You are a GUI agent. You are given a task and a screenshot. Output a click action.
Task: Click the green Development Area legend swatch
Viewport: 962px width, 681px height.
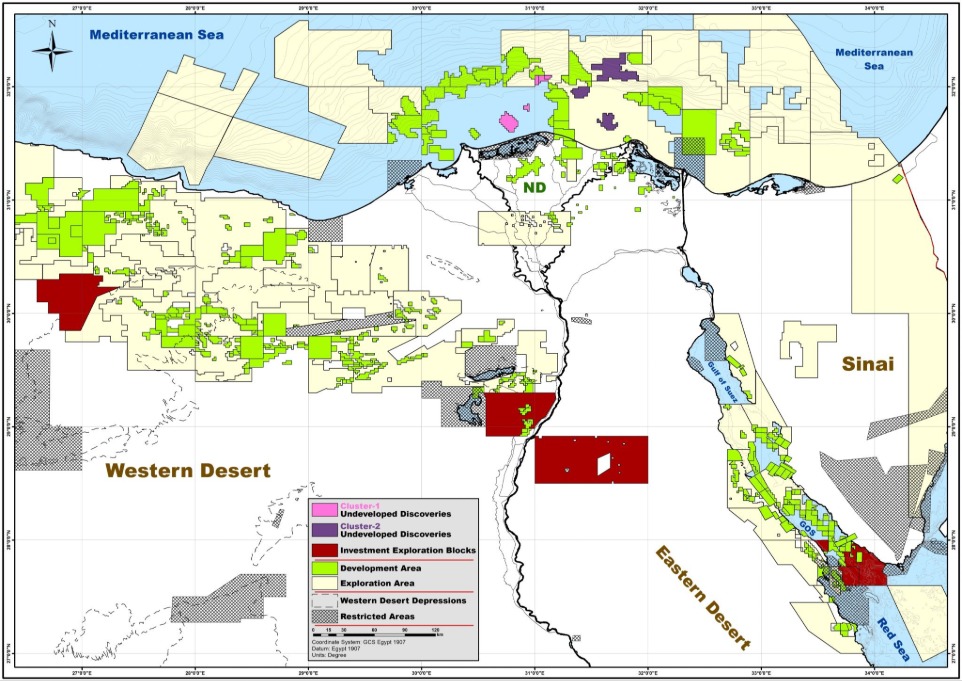(x=323, y=568)
